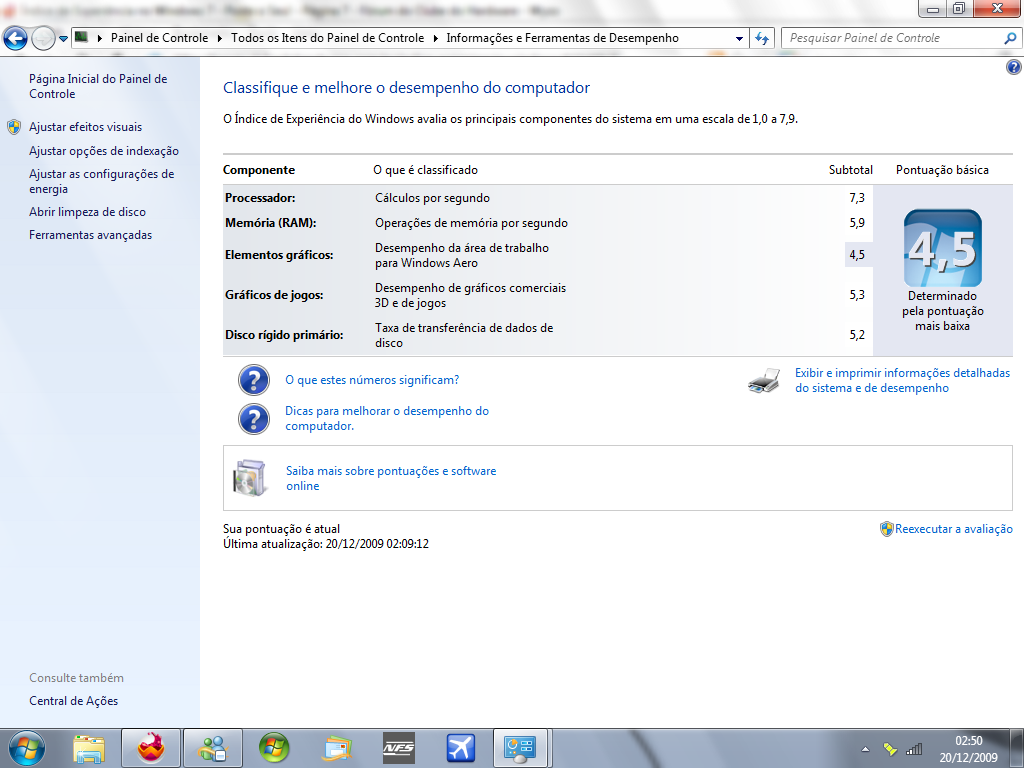Click the Control Panel icon in address bar

(x=82, y=37)
